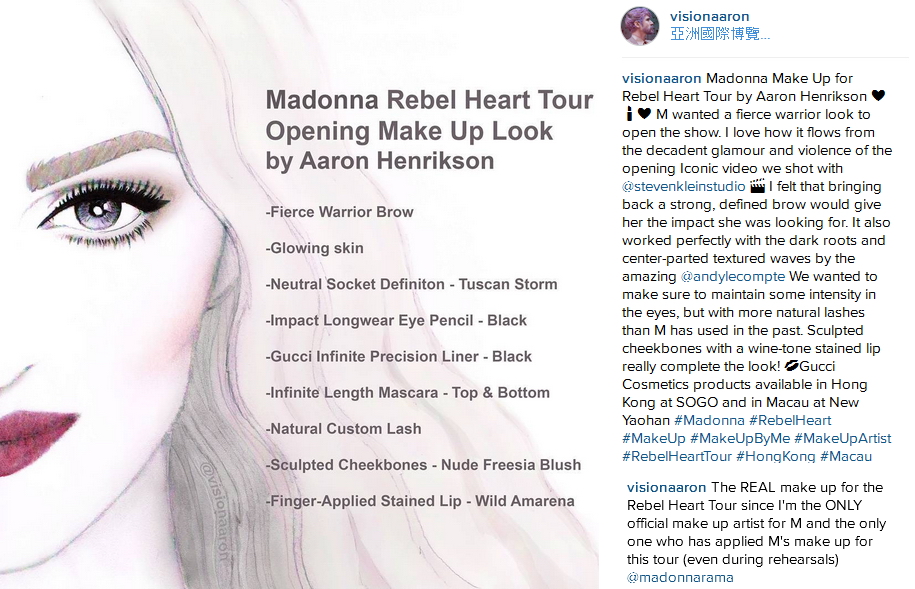Image resolution: width=915 pixels, height=589 pixels.
Task: Click the lips emoji before Gucci
Action: (x=791, y=366)
